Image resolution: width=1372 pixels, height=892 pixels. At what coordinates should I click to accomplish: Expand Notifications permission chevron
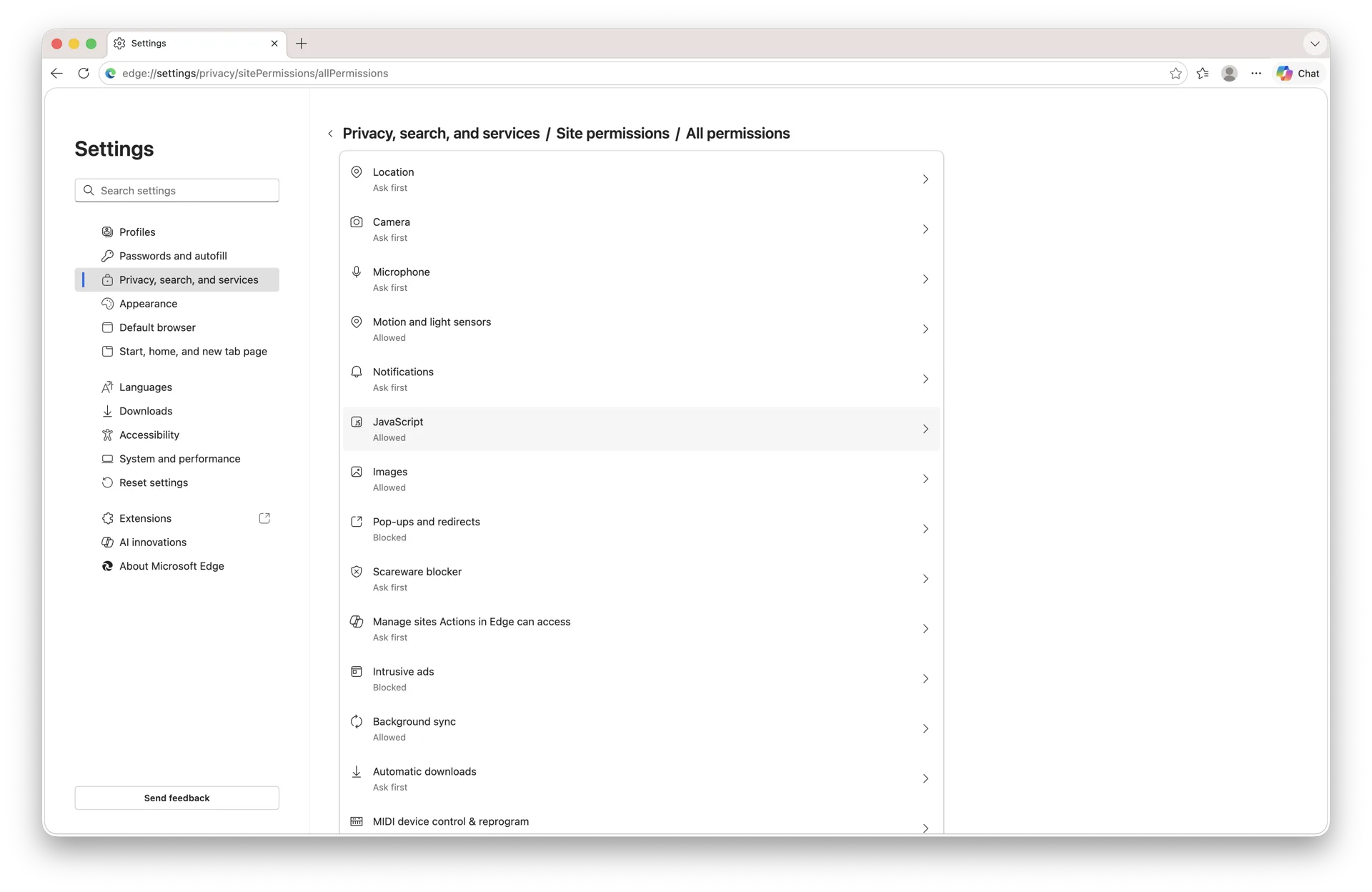925,380
